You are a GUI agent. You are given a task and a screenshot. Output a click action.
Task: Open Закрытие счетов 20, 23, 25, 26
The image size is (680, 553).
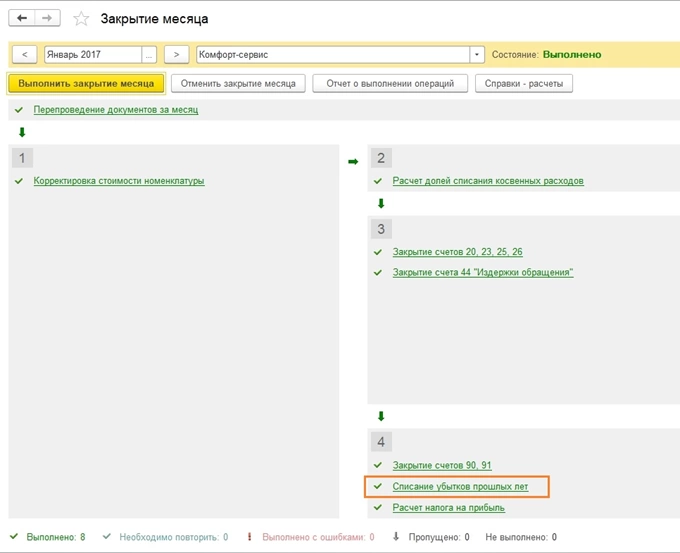pyautogui.click(x=457, y=252)
